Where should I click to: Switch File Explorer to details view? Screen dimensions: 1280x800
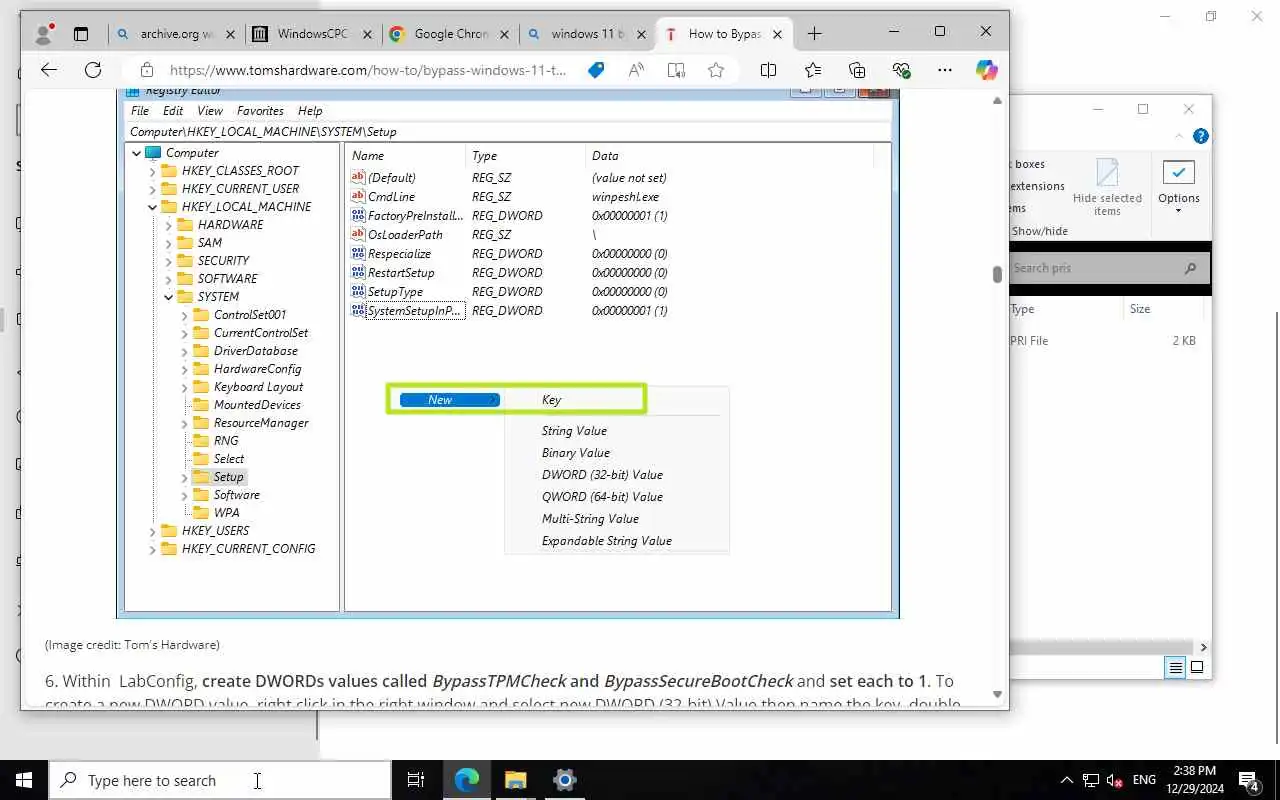click(x=1176, y=667)
